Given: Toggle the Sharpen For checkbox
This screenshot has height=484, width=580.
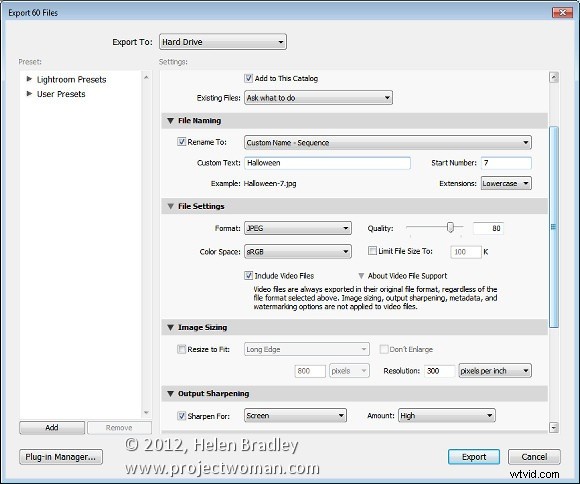Looking at the screenshot, I should [x=181, y=416].
